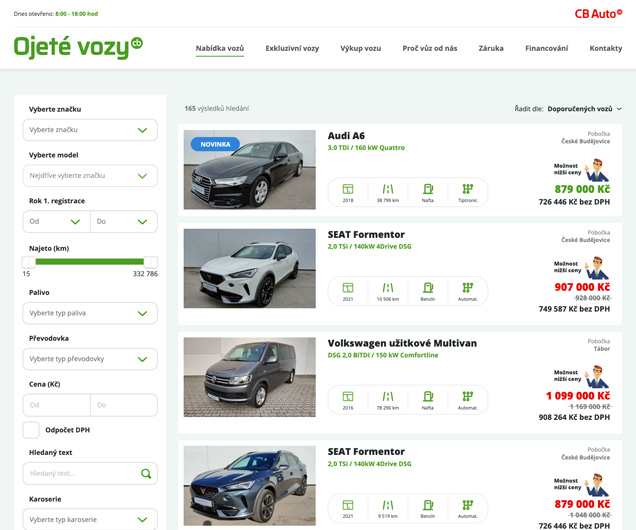This screenshot has height=530, width=636.
Task: Focus the Hledaný text search field
Action: [x=90, y=473]
